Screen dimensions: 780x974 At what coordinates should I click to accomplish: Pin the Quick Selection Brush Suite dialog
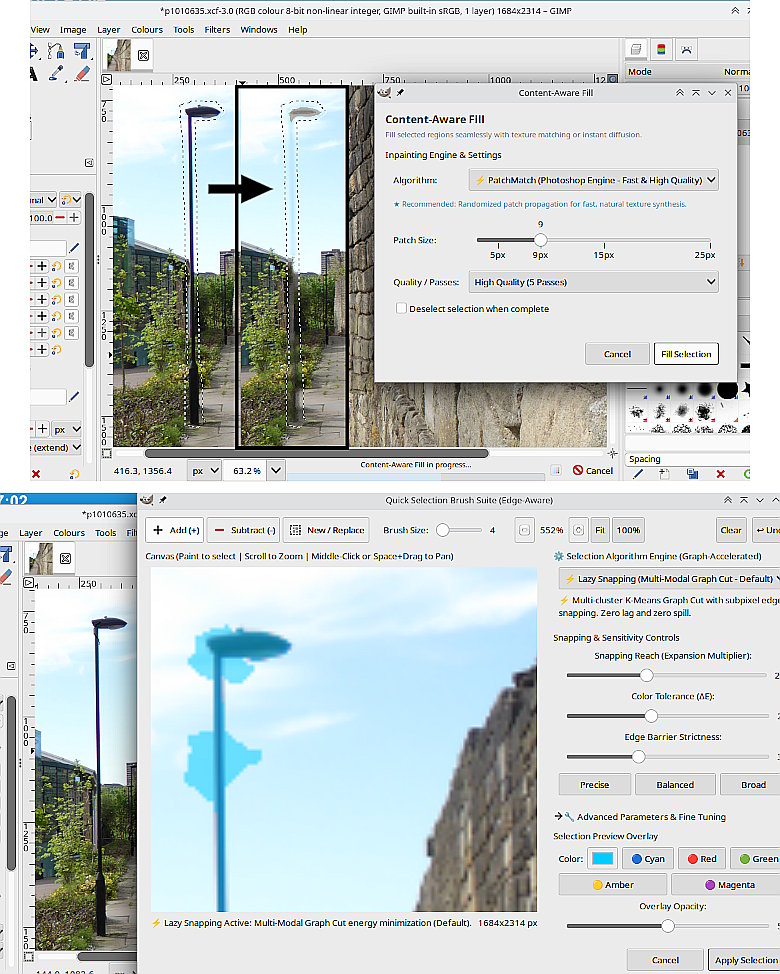pos(163,499)
